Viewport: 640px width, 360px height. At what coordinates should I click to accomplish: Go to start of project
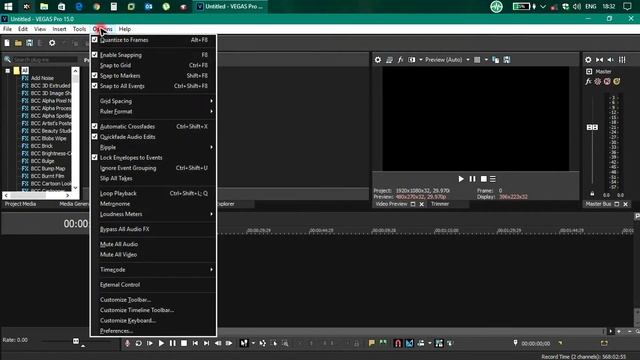point(195,343)
